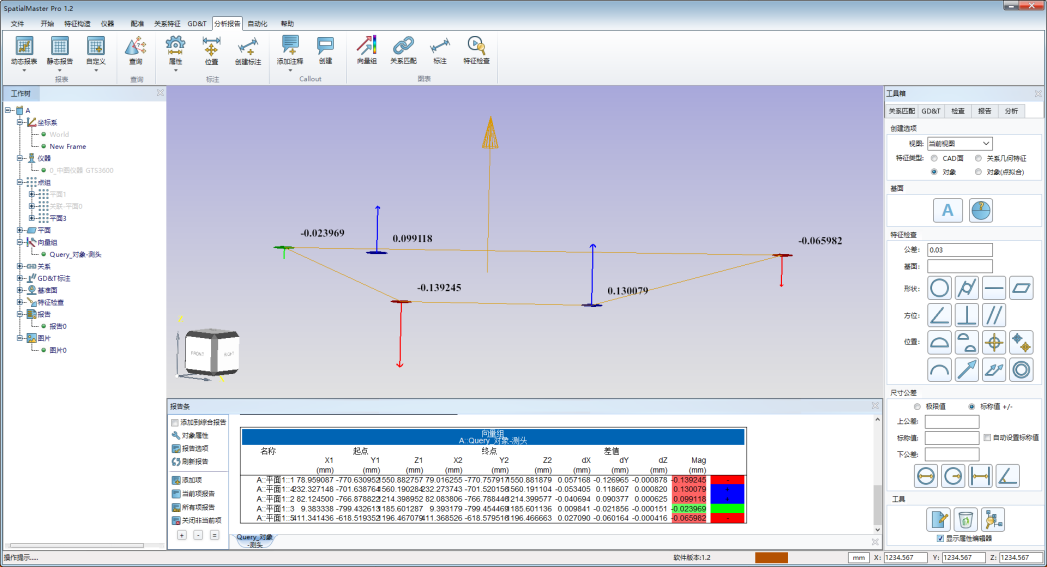Collapse the 坐标系 tree node
Screen dimensions: 1047x567
[x=19, y=122]
